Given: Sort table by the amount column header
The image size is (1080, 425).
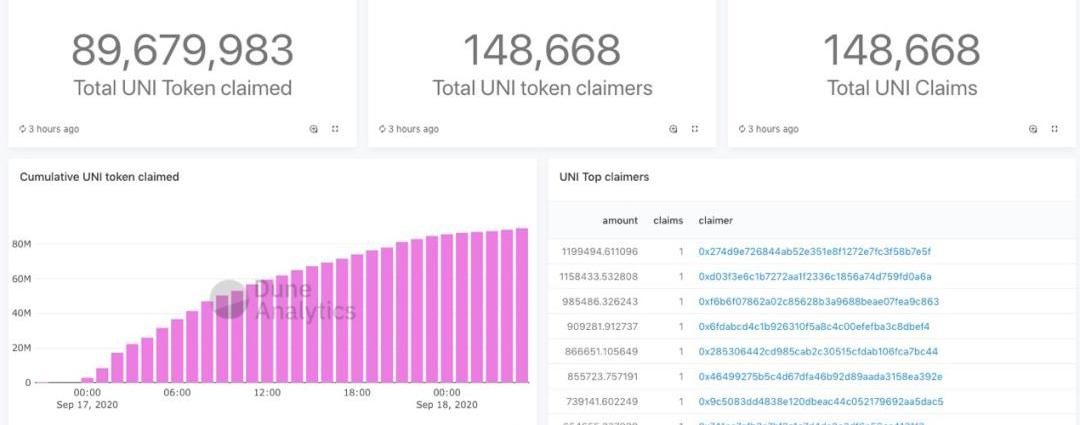Looking at the screenshot, I should (x=619, y=220).
